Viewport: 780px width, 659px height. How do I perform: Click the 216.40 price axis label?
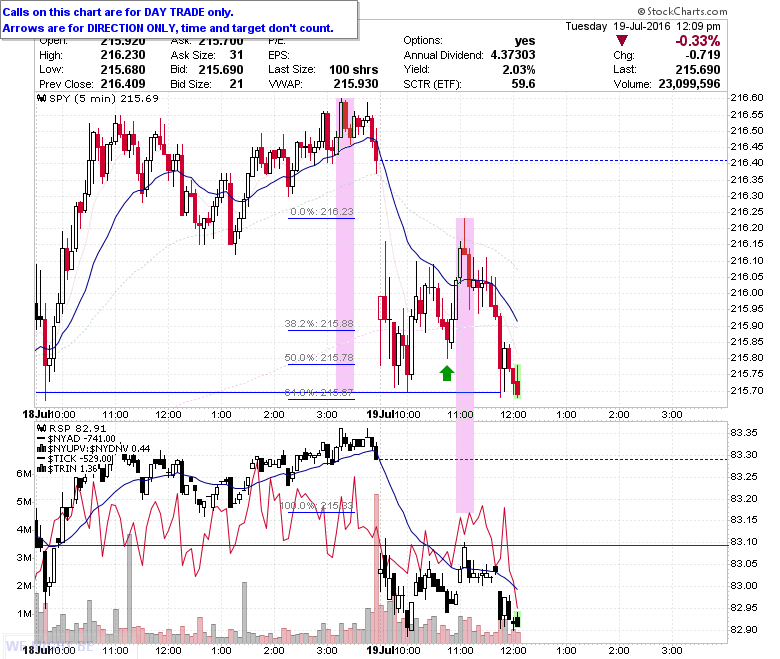[x=747, y=163]
